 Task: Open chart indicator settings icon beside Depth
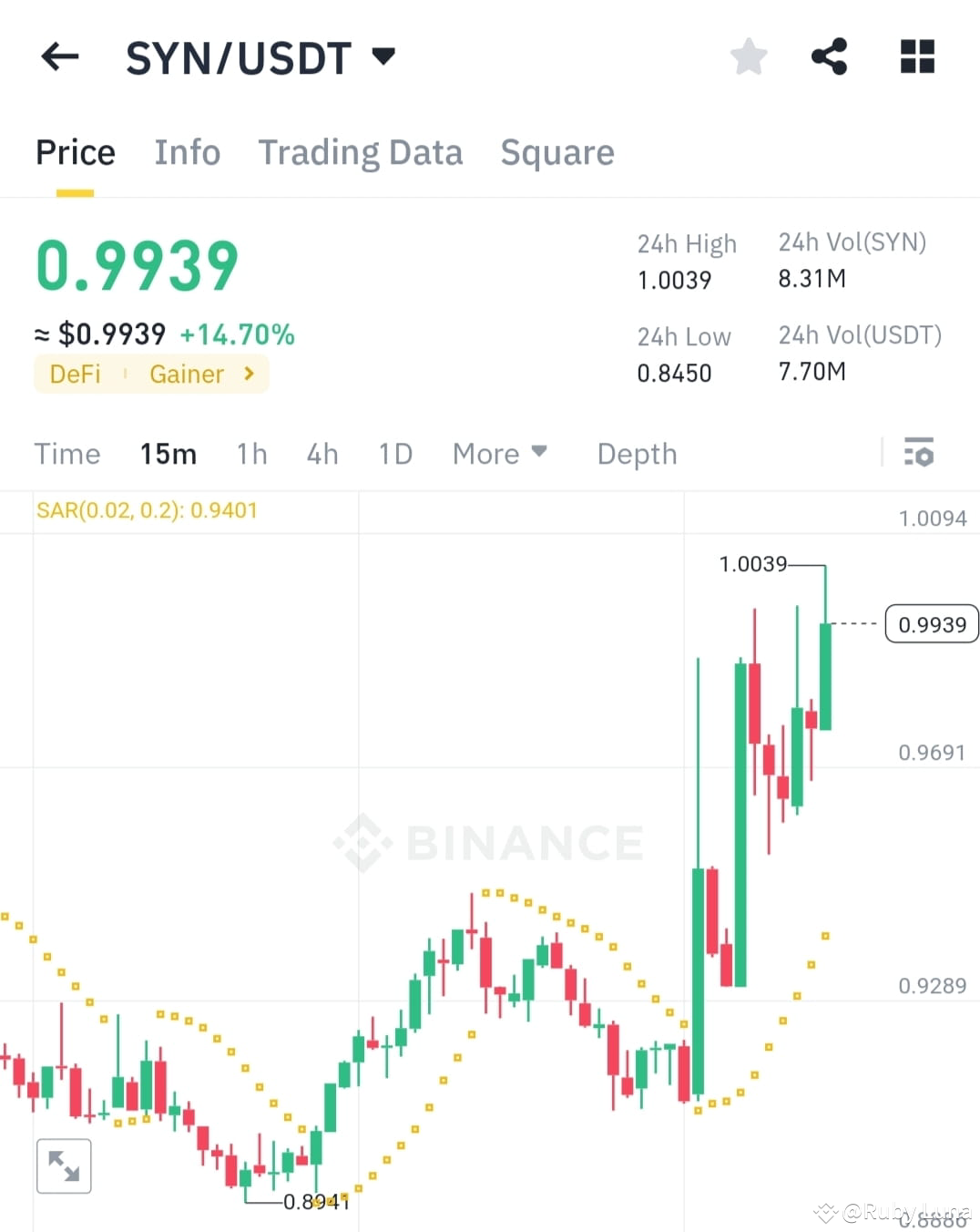click(920, 453)
